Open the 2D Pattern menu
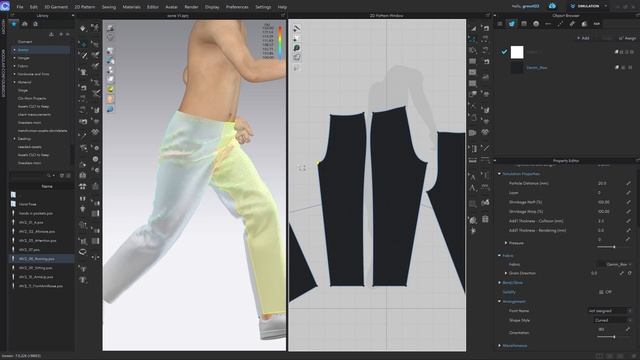640x360 pixels. pyautogui.click(x=84, y=7)
